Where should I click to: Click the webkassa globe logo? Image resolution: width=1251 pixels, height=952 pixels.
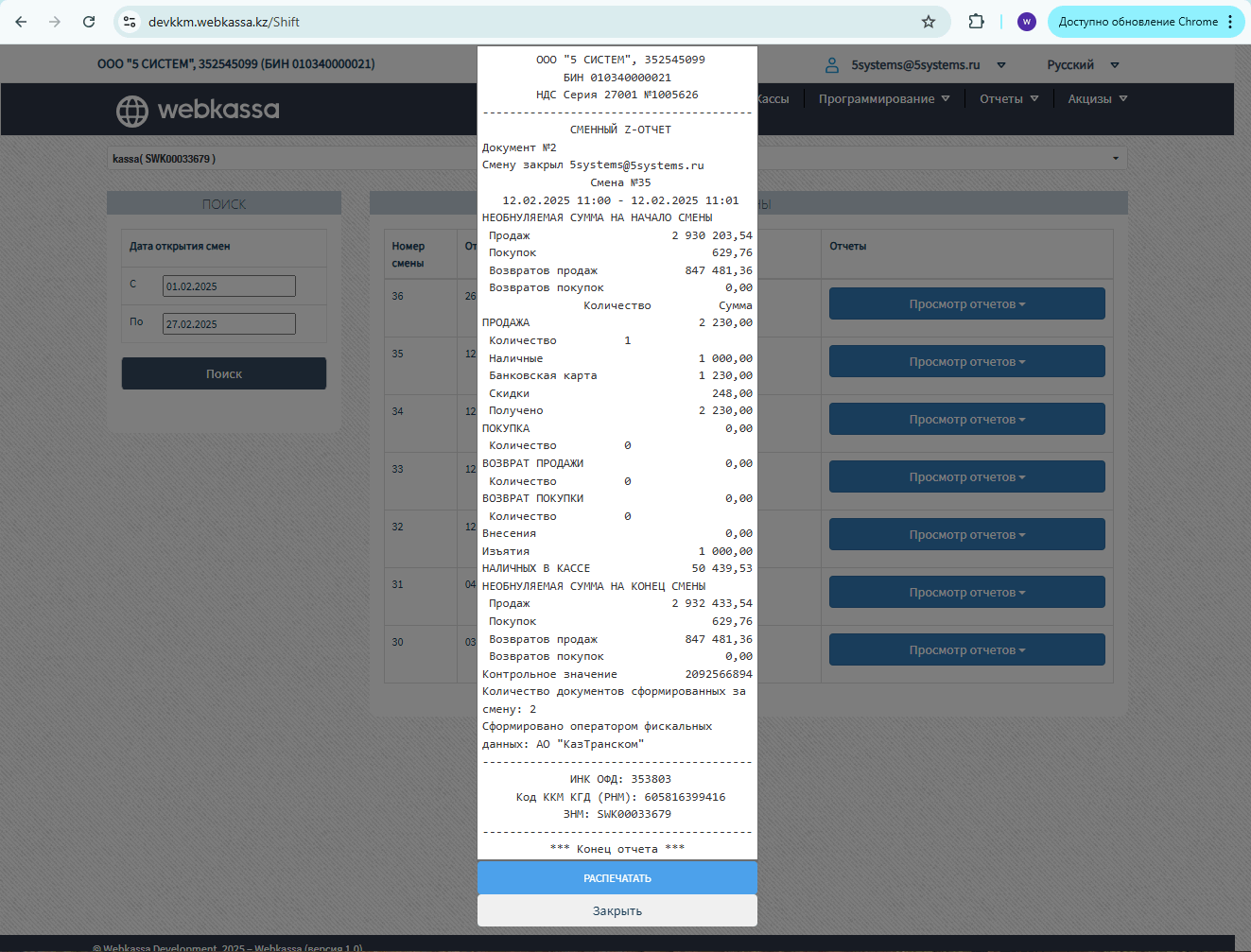click(132, 111)
